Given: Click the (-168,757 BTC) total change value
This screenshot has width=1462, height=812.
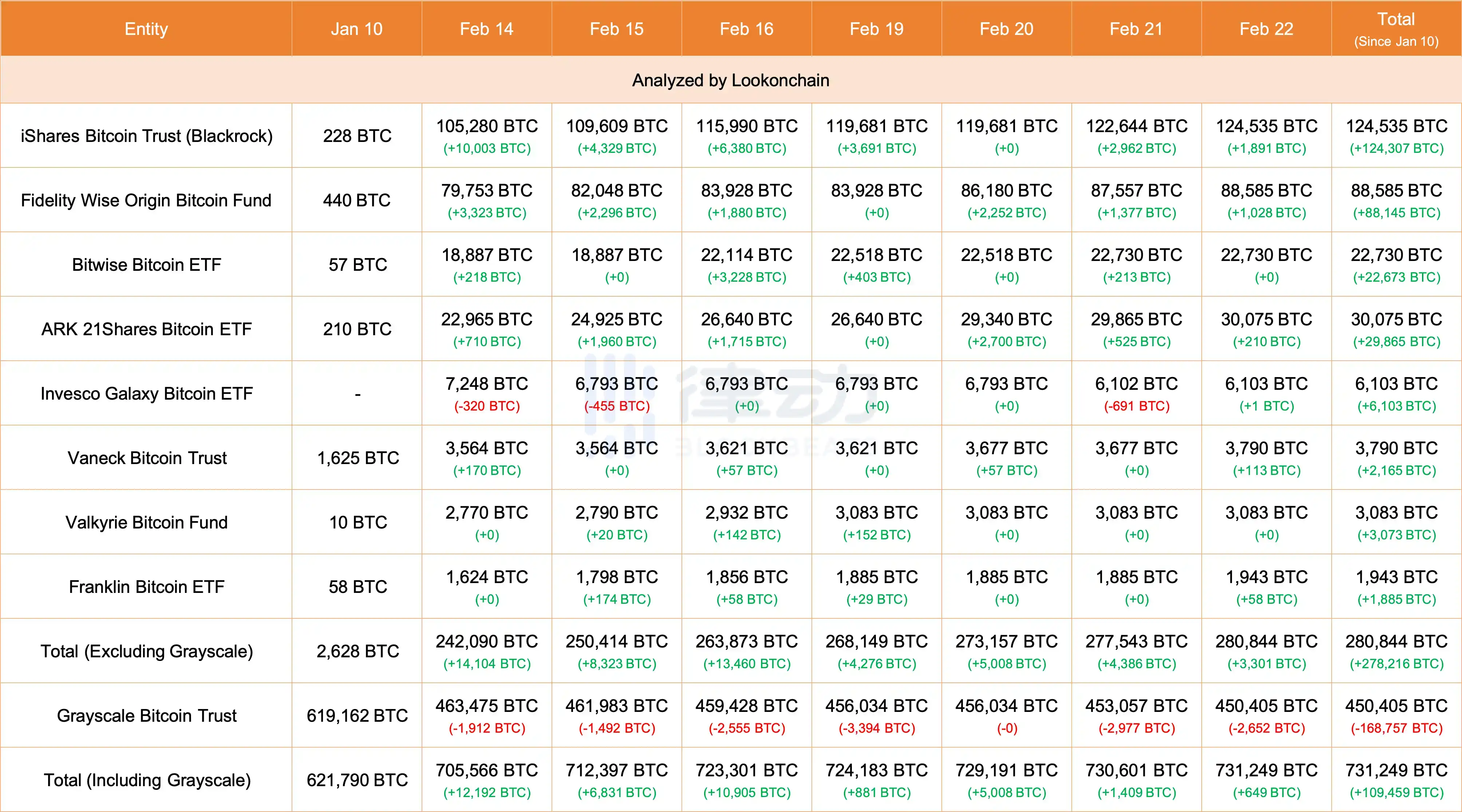Looking at the screenshot, I should 1396,729.
